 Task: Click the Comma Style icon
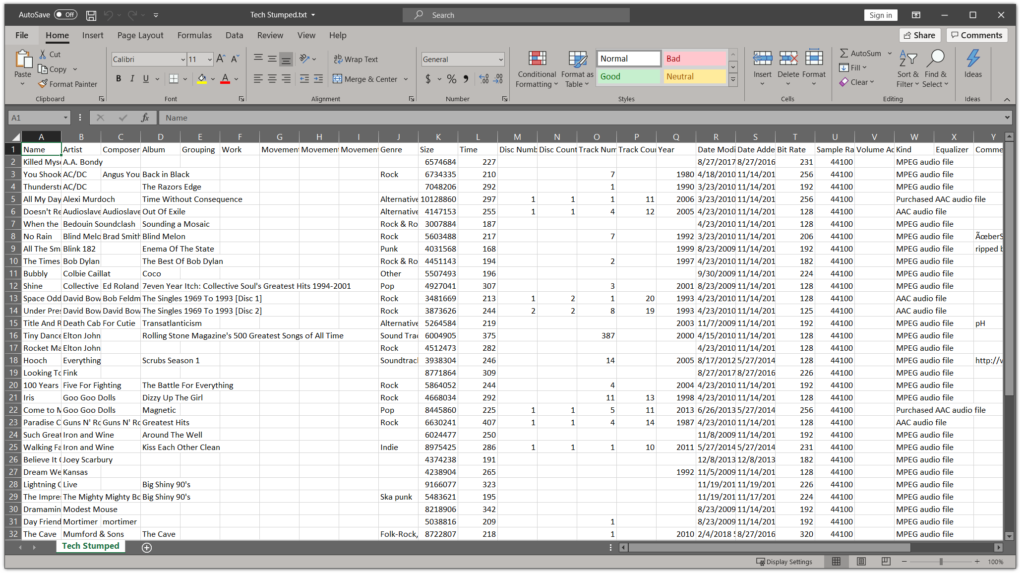(466, 79)
